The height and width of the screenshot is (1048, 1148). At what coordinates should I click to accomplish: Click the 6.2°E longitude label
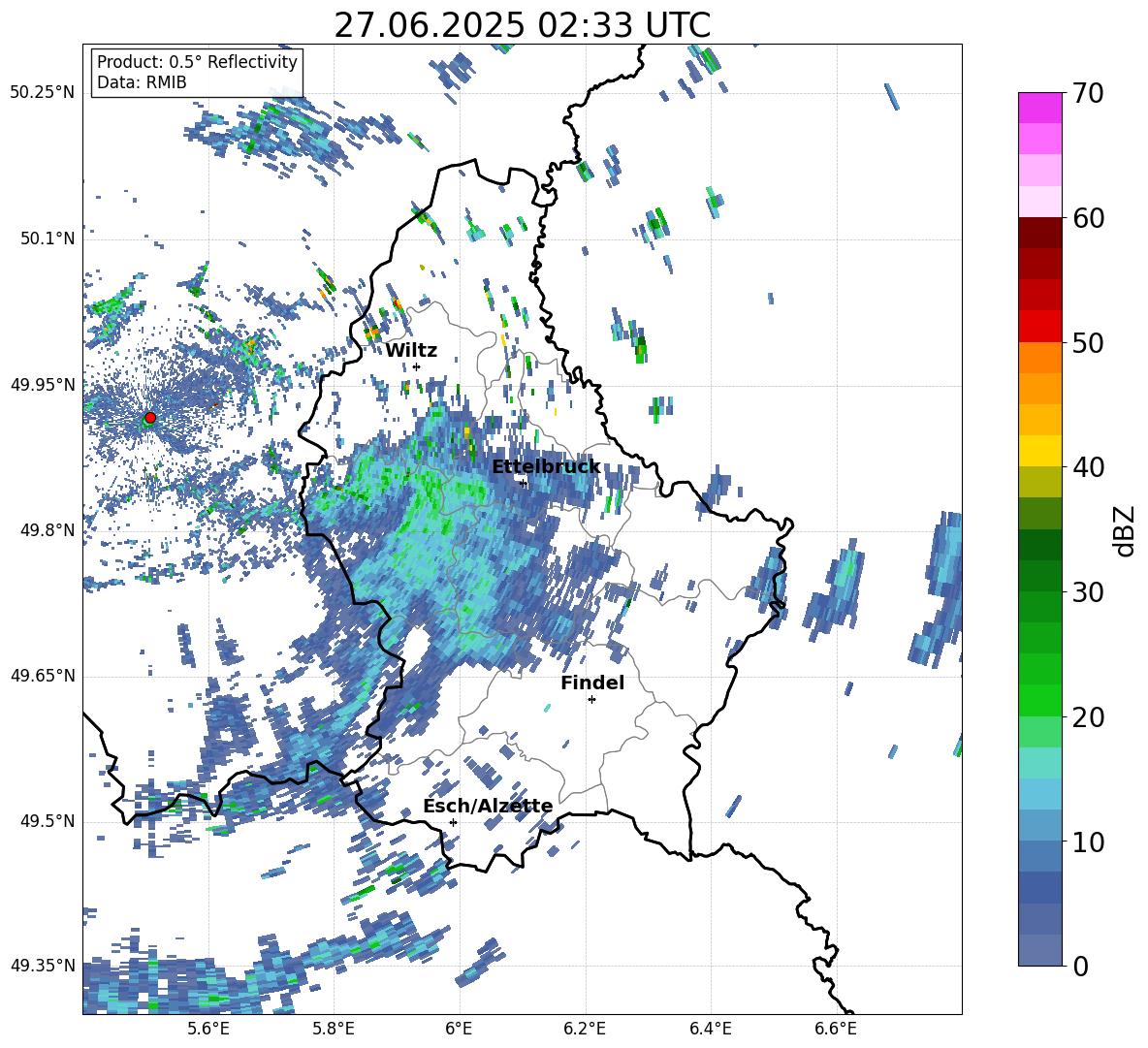[585, 1029]
